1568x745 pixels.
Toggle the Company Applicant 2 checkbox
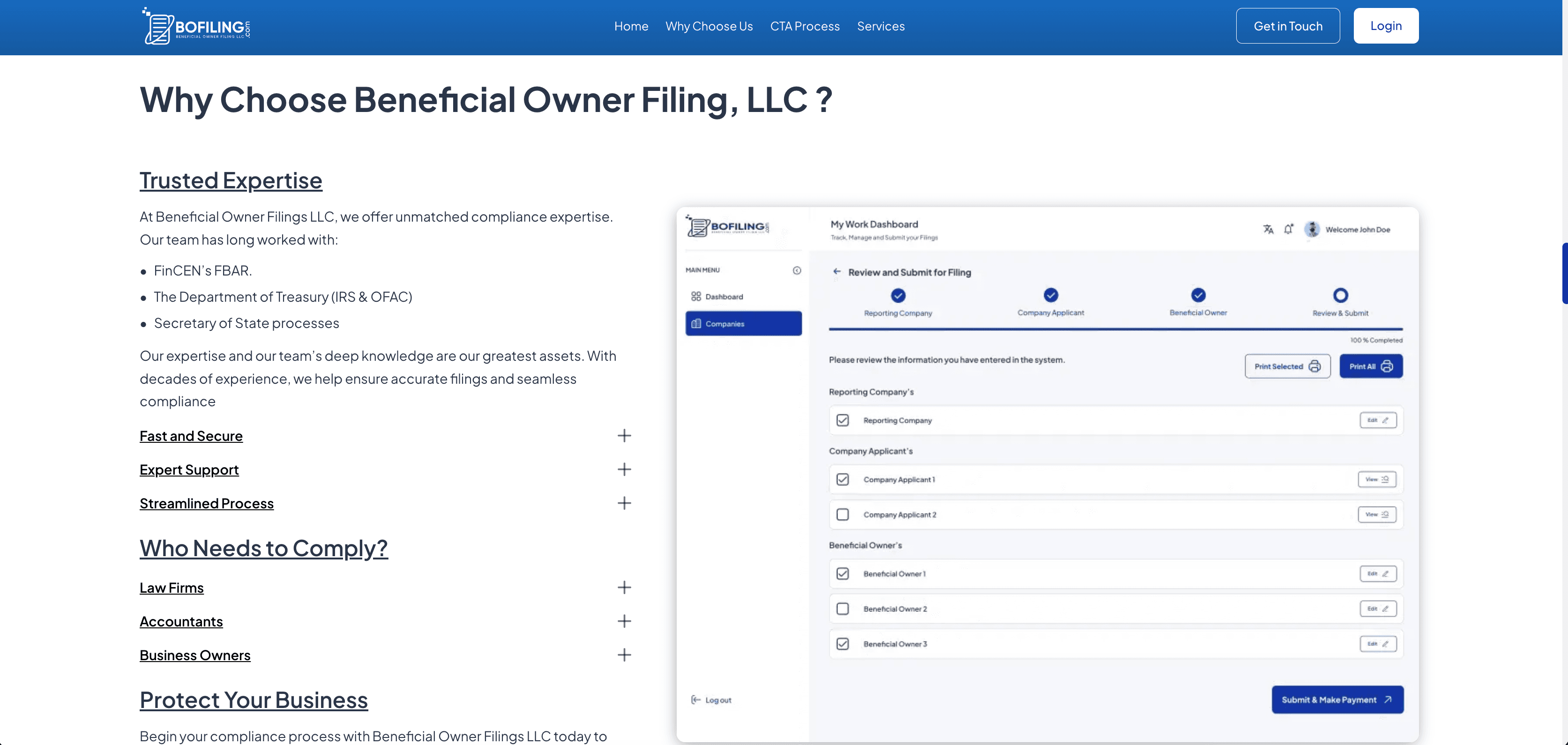point(843,514)
